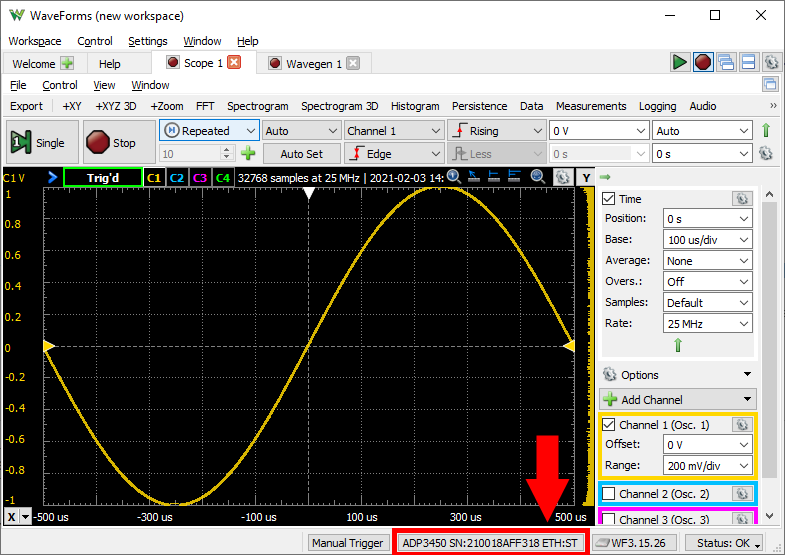Open the Settings menu

click(x=148, y=41)
